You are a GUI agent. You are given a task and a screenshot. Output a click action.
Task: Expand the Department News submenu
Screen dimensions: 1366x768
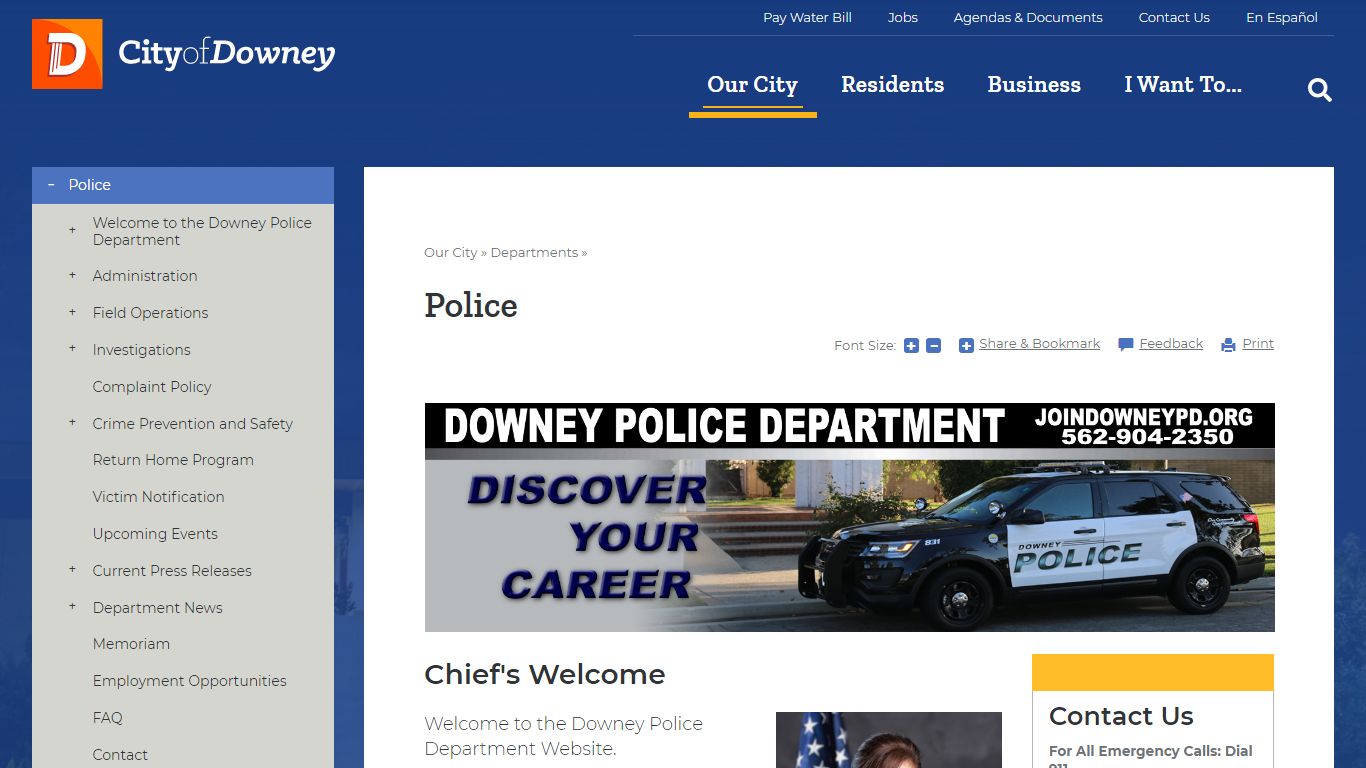tap(72, 607)
